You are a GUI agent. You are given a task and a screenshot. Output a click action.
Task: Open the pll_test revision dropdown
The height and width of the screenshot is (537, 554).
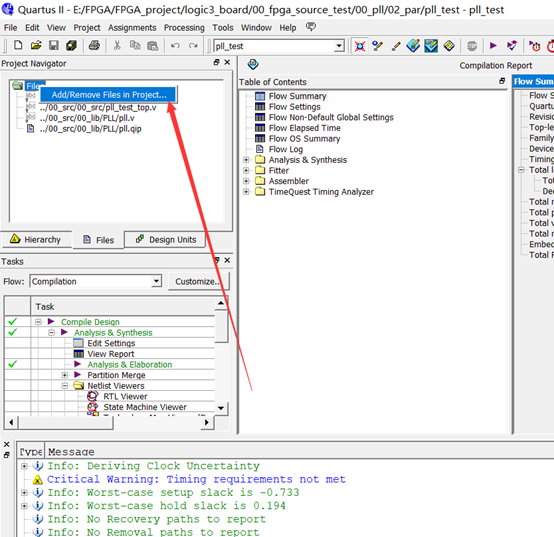[339, 46]
